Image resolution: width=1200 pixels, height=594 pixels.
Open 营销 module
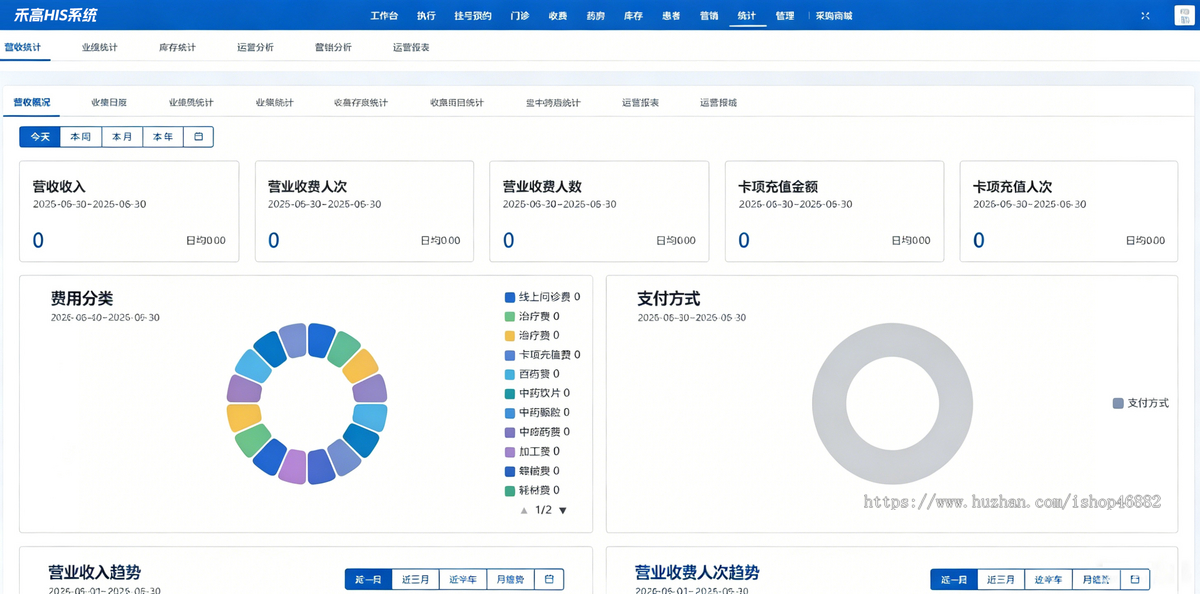point(709,16)
